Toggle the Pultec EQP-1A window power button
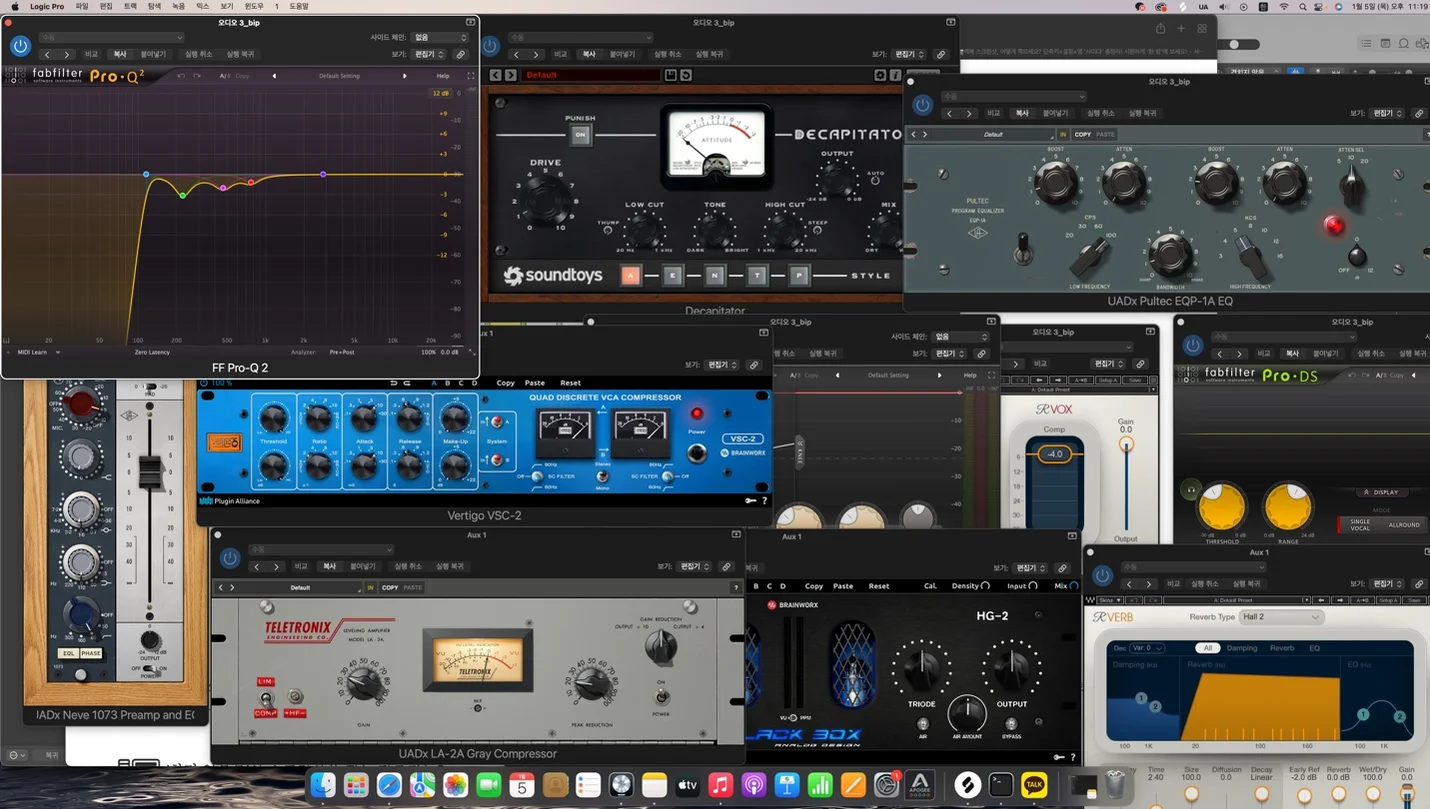 click(x=923, y=105)
